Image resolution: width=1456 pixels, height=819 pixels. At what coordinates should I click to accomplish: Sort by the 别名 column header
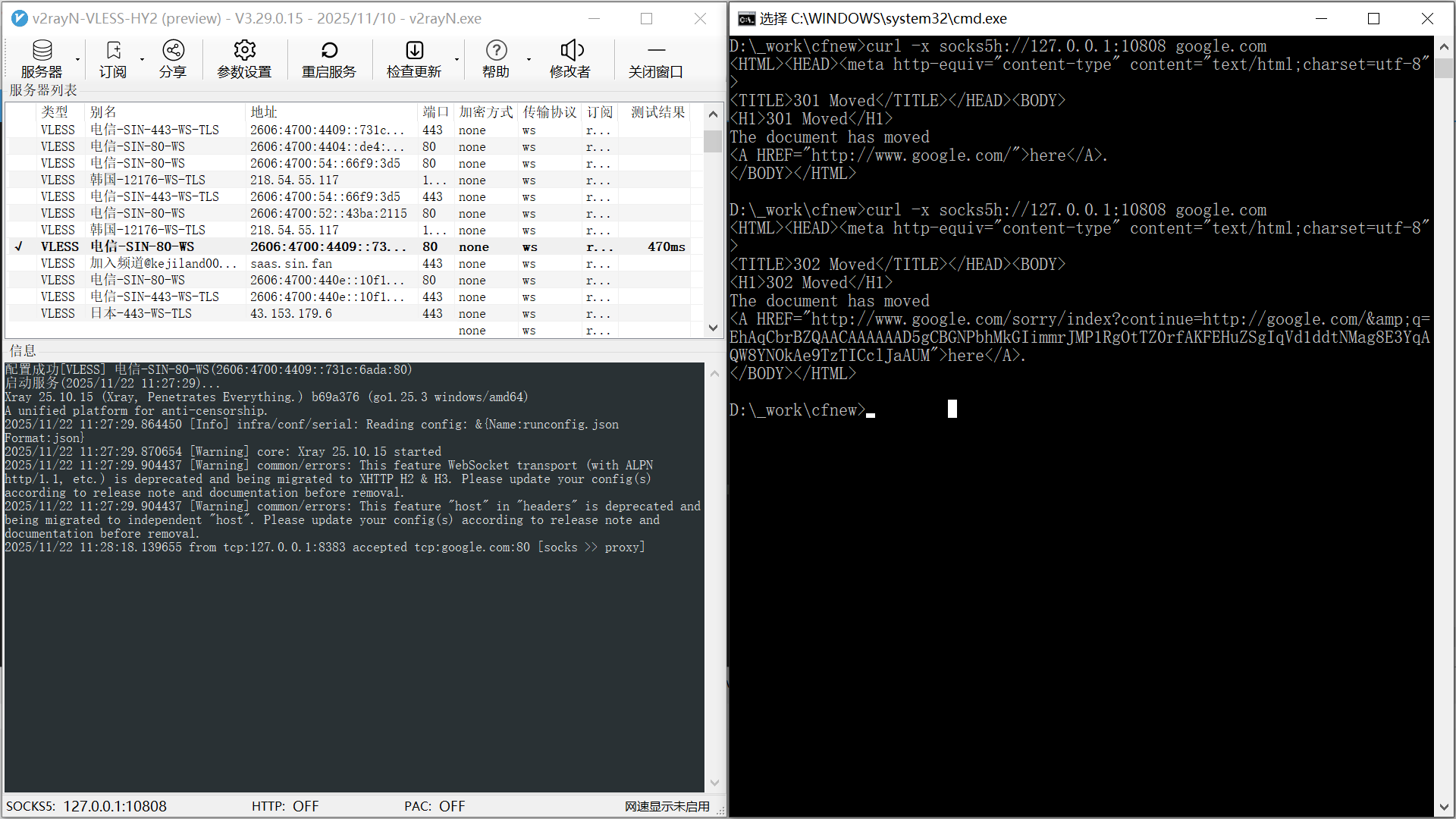click(103, 112)
